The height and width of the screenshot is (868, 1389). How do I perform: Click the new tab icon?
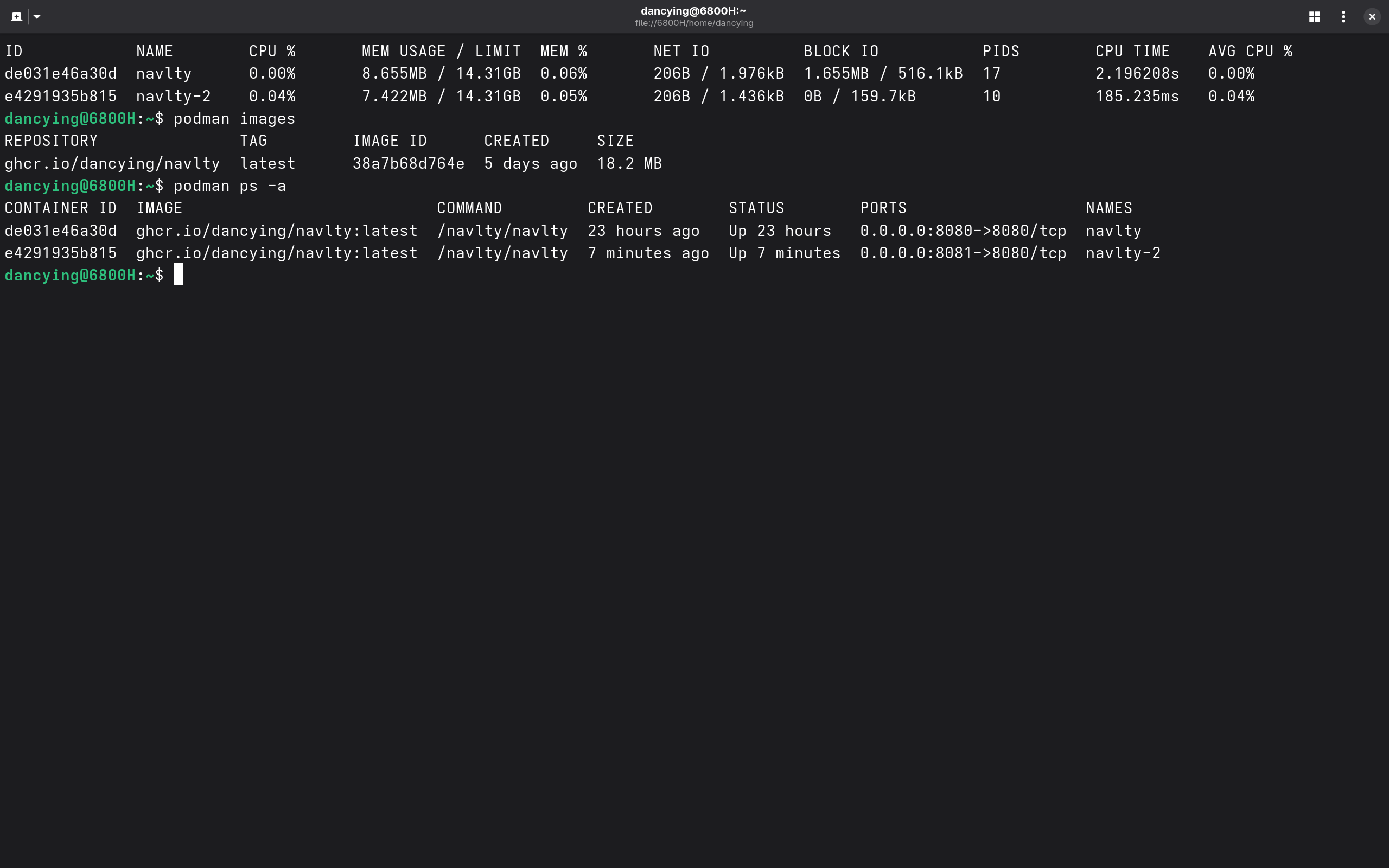[x=16, y=17]
